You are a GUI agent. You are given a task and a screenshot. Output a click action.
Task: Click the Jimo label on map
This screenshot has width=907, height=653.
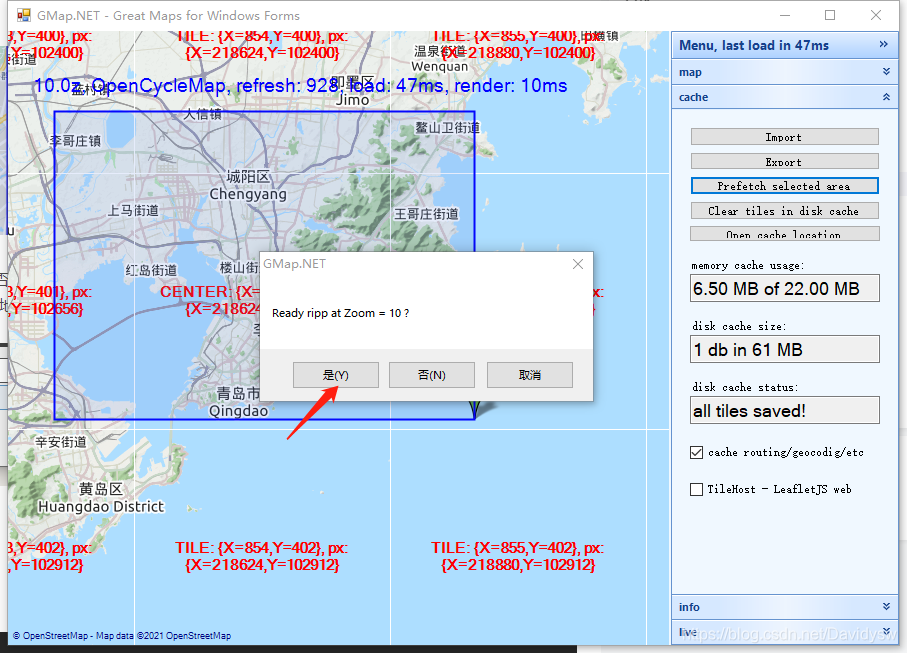point(352,99)
